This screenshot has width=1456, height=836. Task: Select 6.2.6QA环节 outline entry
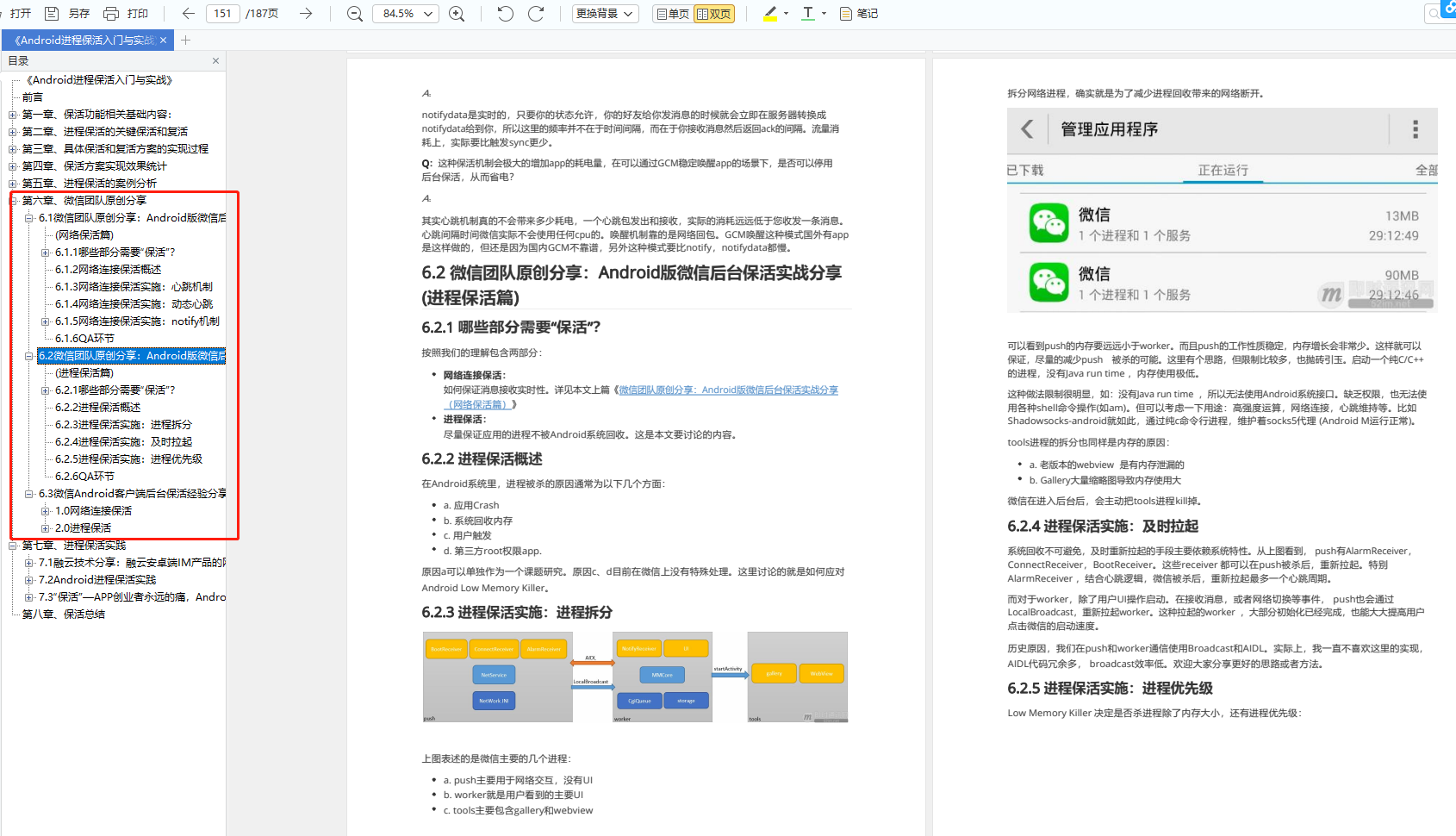point(84,477)
